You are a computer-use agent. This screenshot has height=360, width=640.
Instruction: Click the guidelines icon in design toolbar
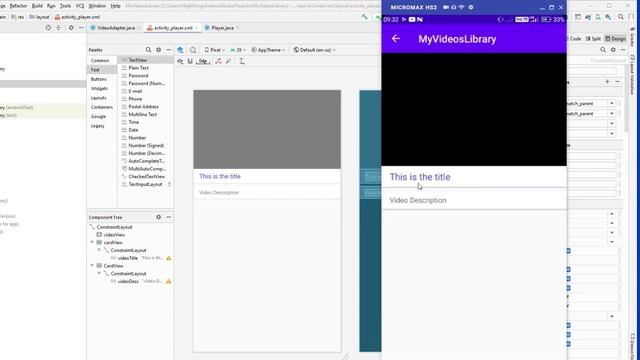coord(242,61)
